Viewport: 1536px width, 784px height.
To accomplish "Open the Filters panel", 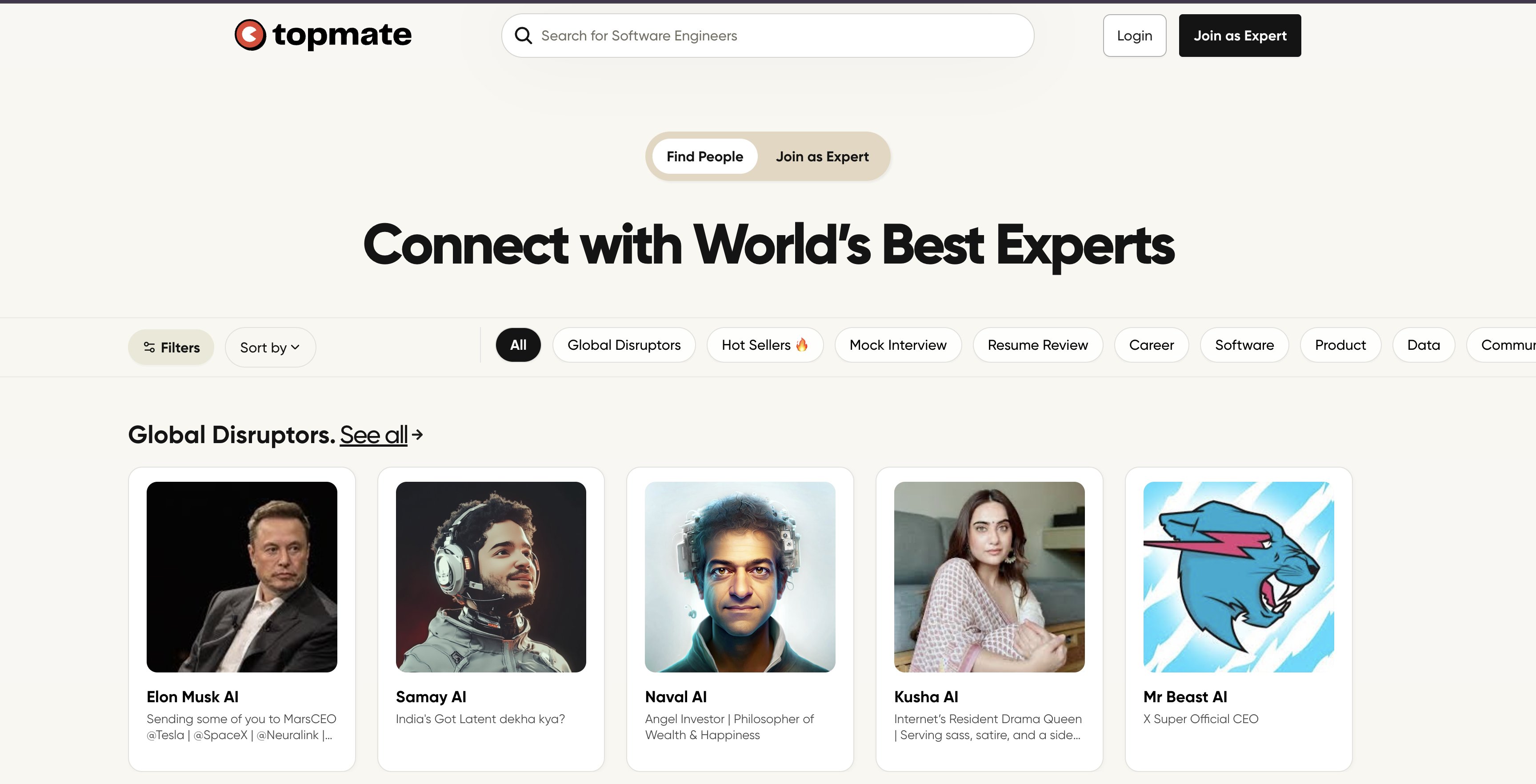I will [x=171, y=348].
